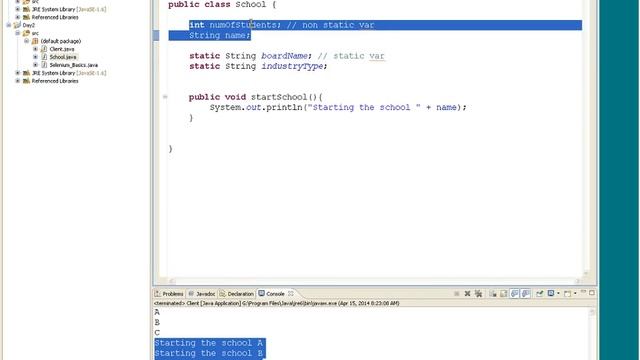Collapse the startSchool method fold marker

[165, 97]
